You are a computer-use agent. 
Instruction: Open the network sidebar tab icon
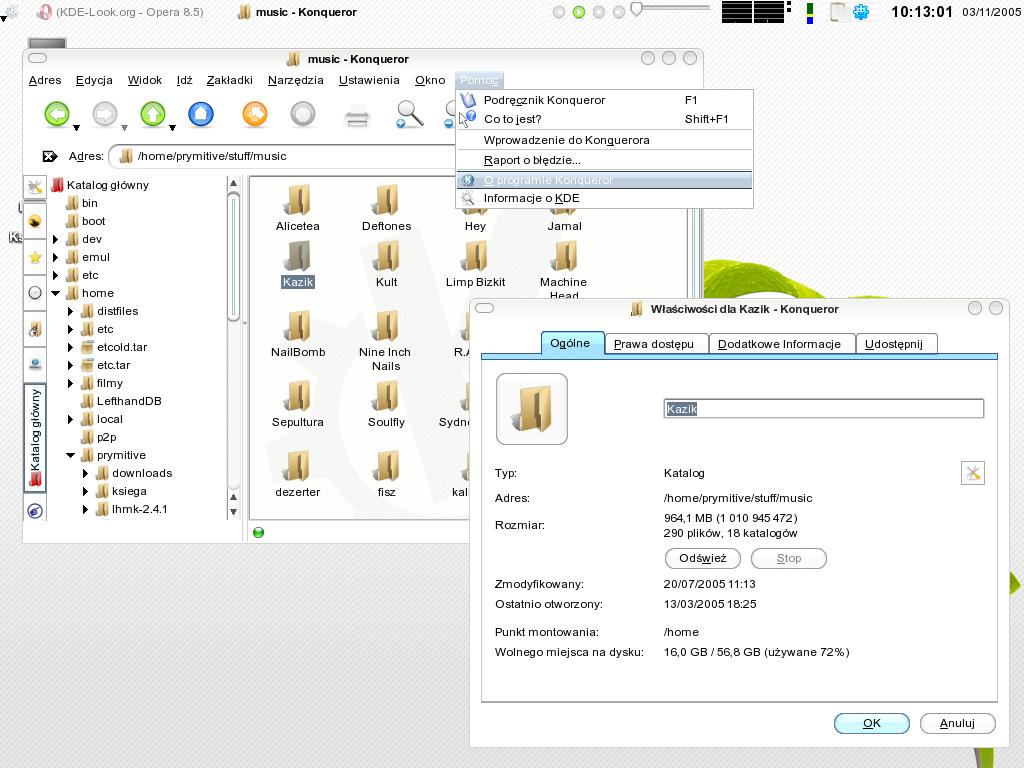click(35, 364)
